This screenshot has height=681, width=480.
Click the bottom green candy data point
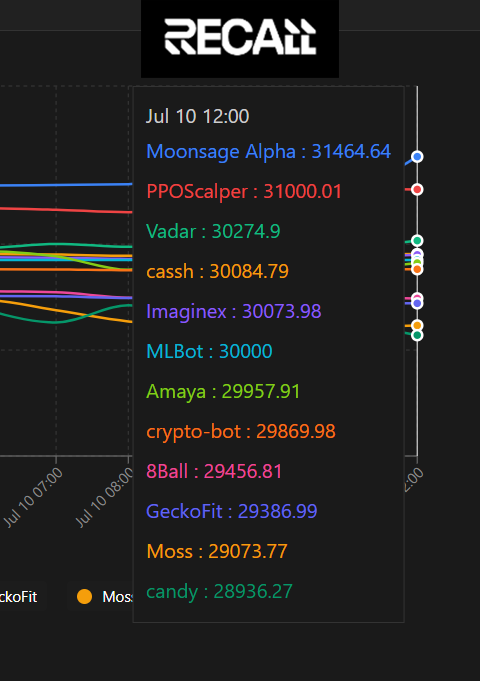(417, 335)
